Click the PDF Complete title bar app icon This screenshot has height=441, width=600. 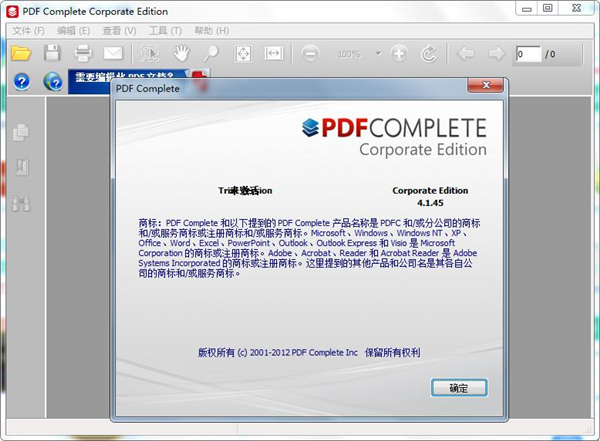(13, 12)
